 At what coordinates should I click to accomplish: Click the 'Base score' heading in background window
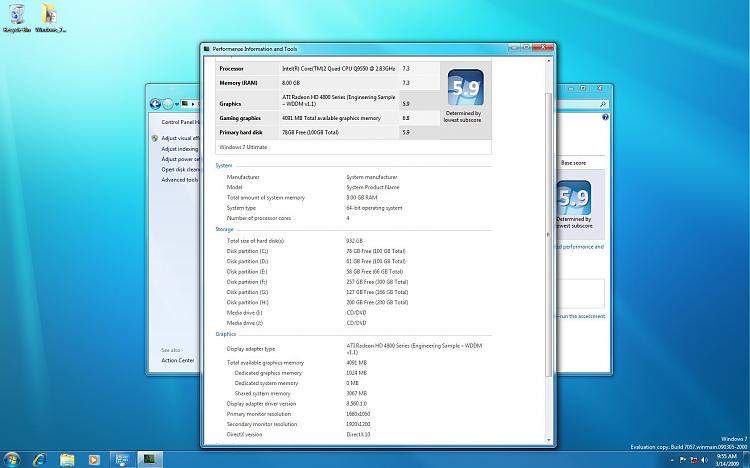pyautogui.click(x=573, y=163)
